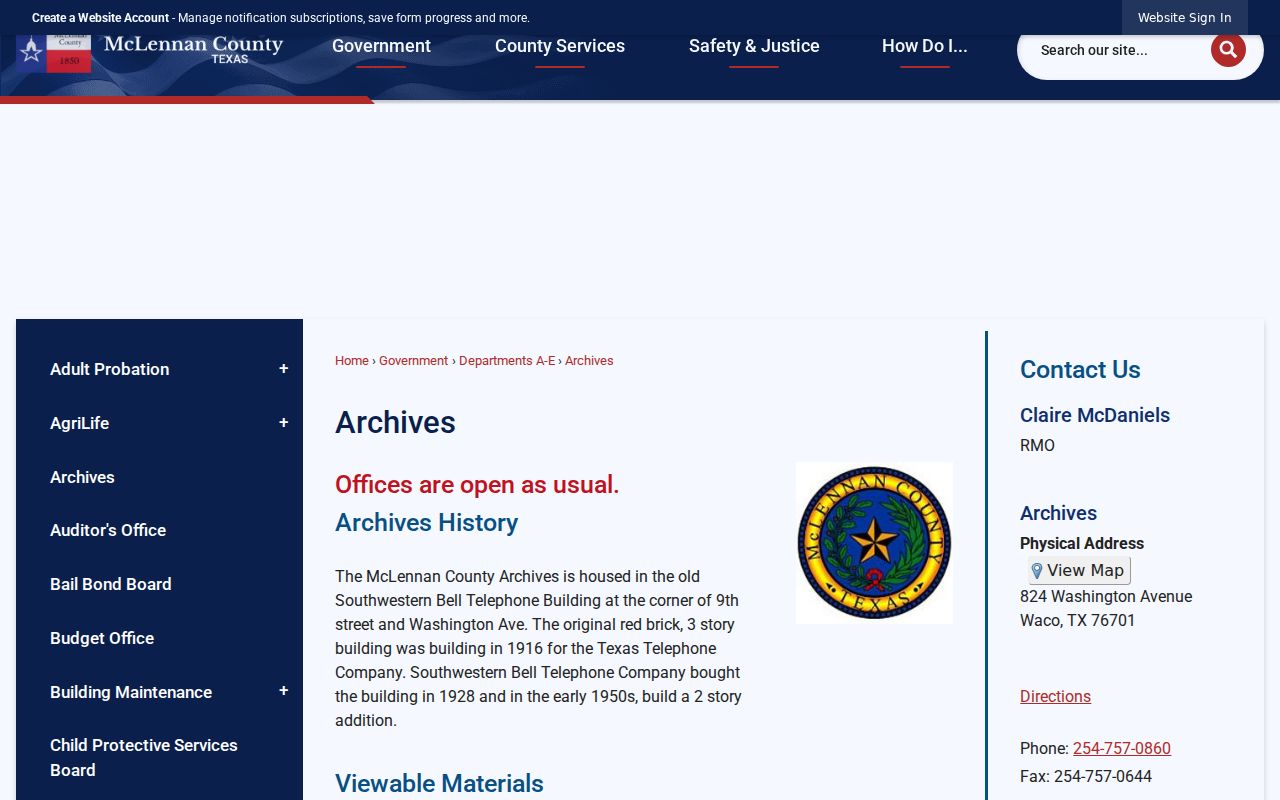
Task: Open the How Do I... menu
Action: tap(925, 46)
